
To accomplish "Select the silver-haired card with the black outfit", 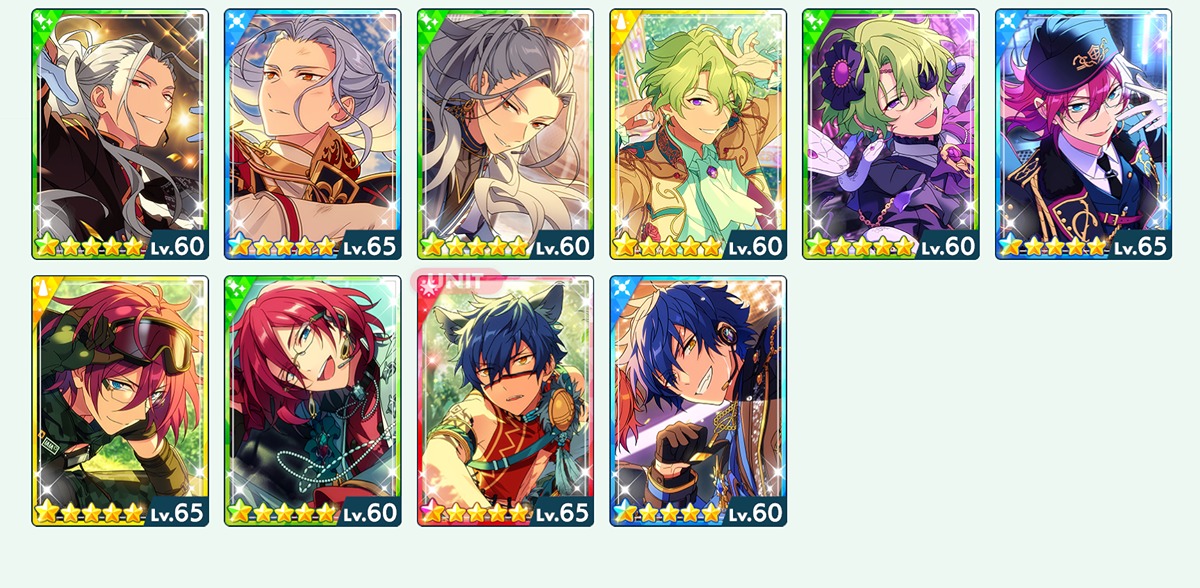I will (x=120, y=134).
